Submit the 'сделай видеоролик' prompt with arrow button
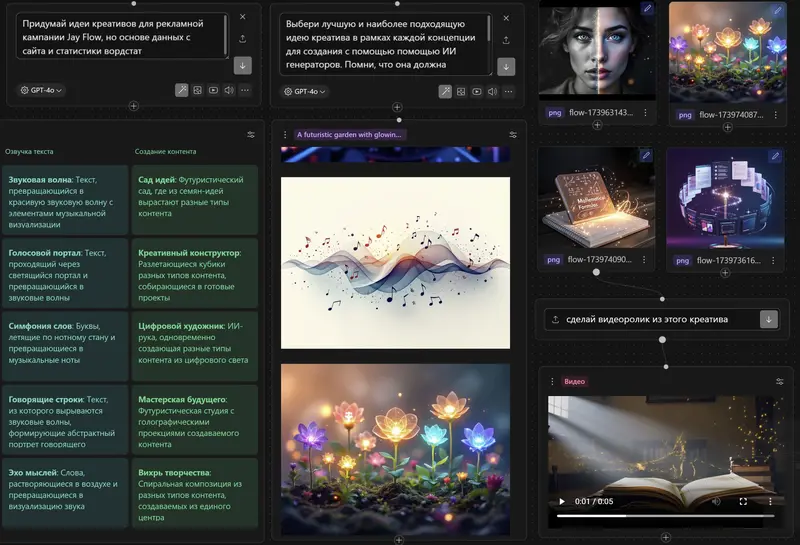Image resolution: width=800 pixels, height=545 pixels. tap(768, 320)
